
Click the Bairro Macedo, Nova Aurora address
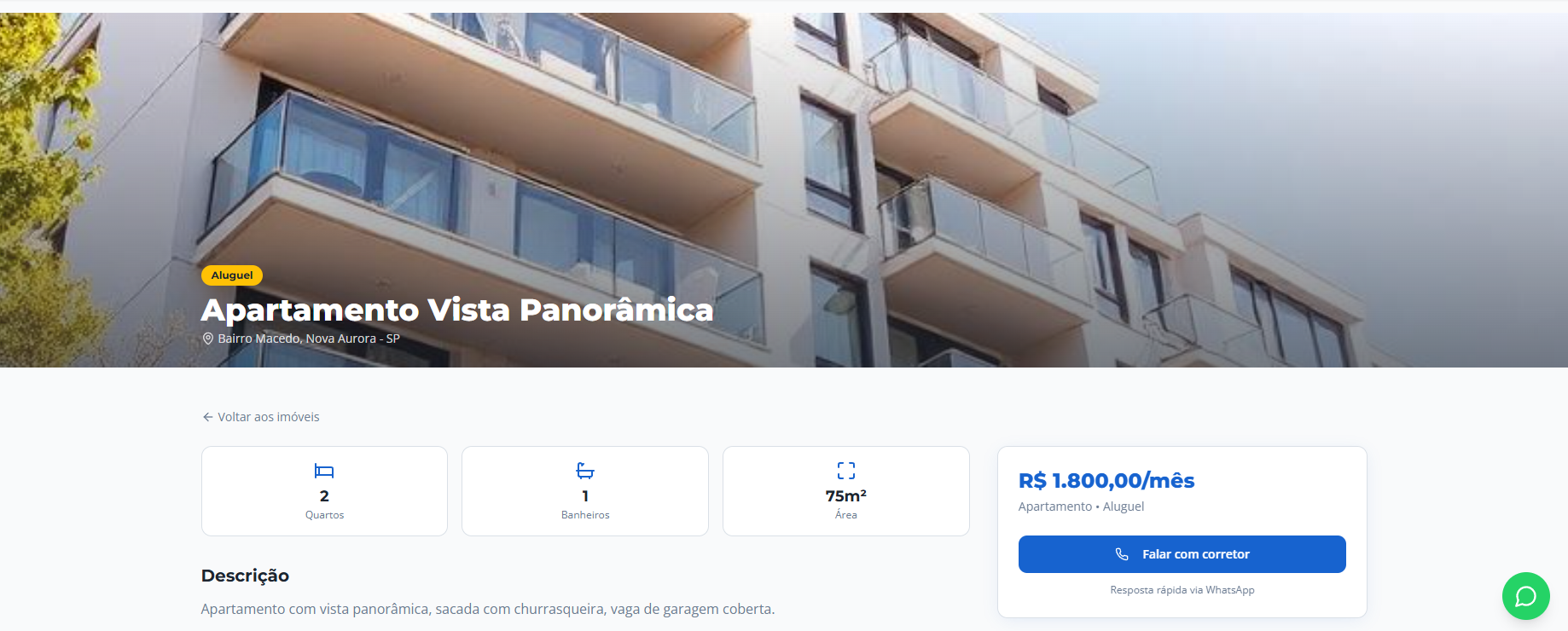309,339
